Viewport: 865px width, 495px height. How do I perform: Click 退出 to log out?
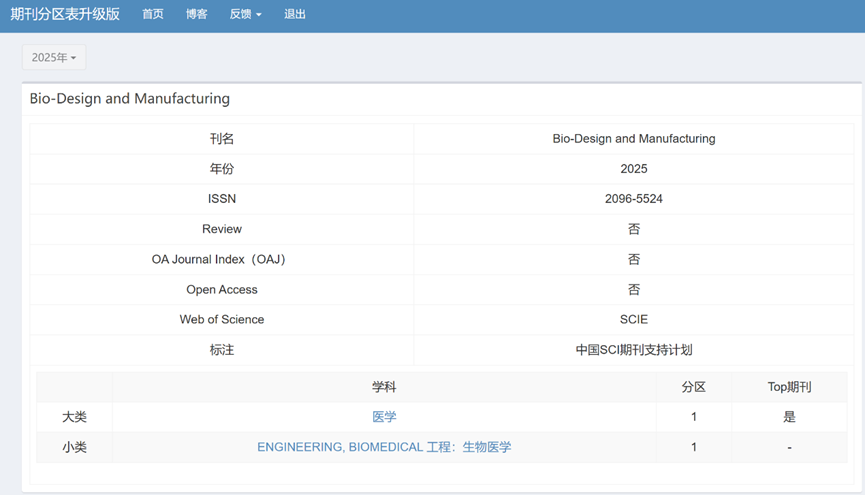(295, 14)
